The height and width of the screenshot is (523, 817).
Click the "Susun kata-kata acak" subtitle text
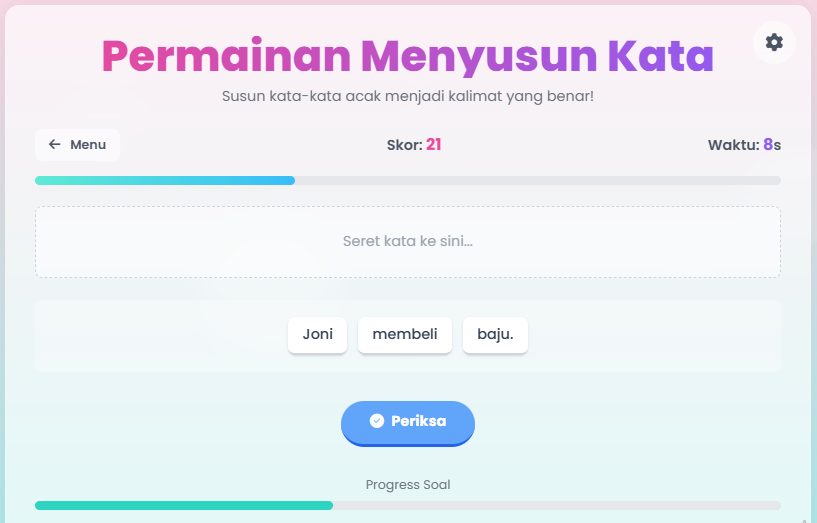pyautogui.click(x=408, y=97)
